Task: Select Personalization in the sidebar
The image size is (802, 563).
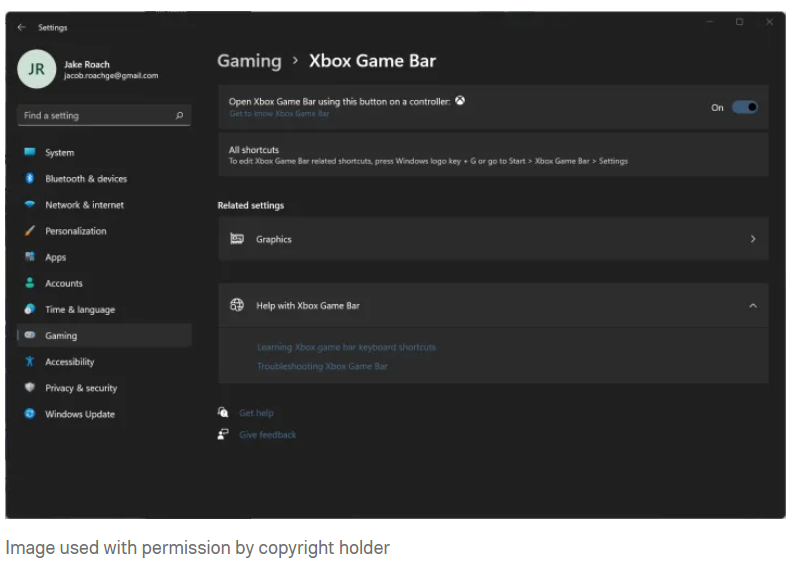Action: [x=104, y=231]
